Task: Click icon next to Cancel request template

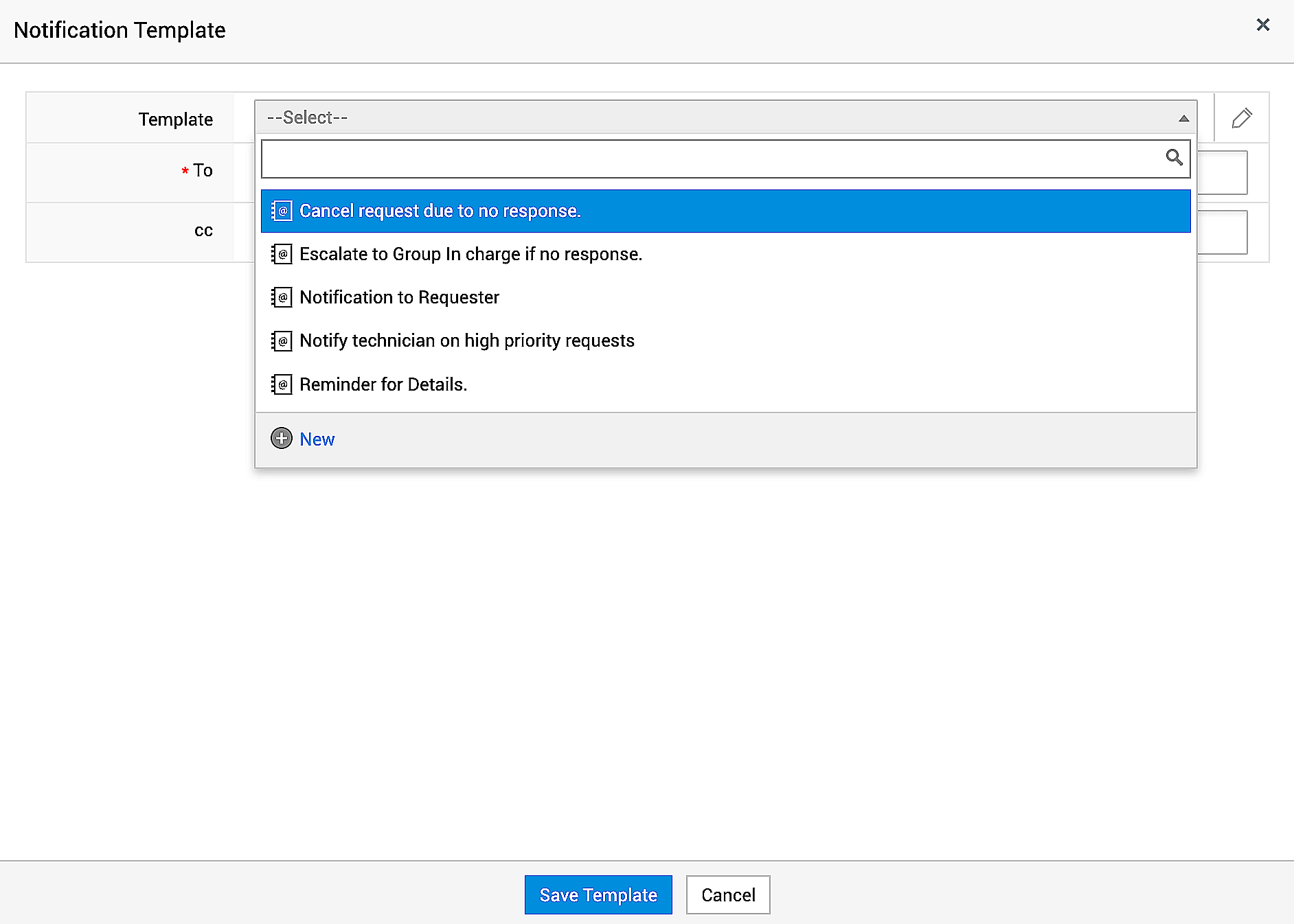Action: pos(282,211)
